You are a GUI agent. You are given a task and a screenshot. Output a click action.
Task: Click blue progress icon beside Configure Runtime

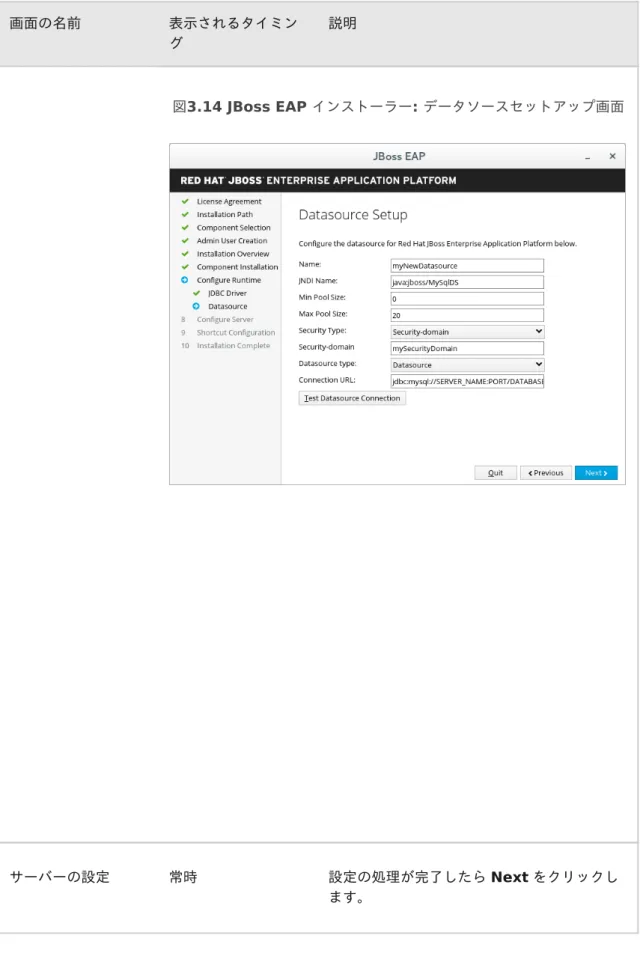coord(185,280)
